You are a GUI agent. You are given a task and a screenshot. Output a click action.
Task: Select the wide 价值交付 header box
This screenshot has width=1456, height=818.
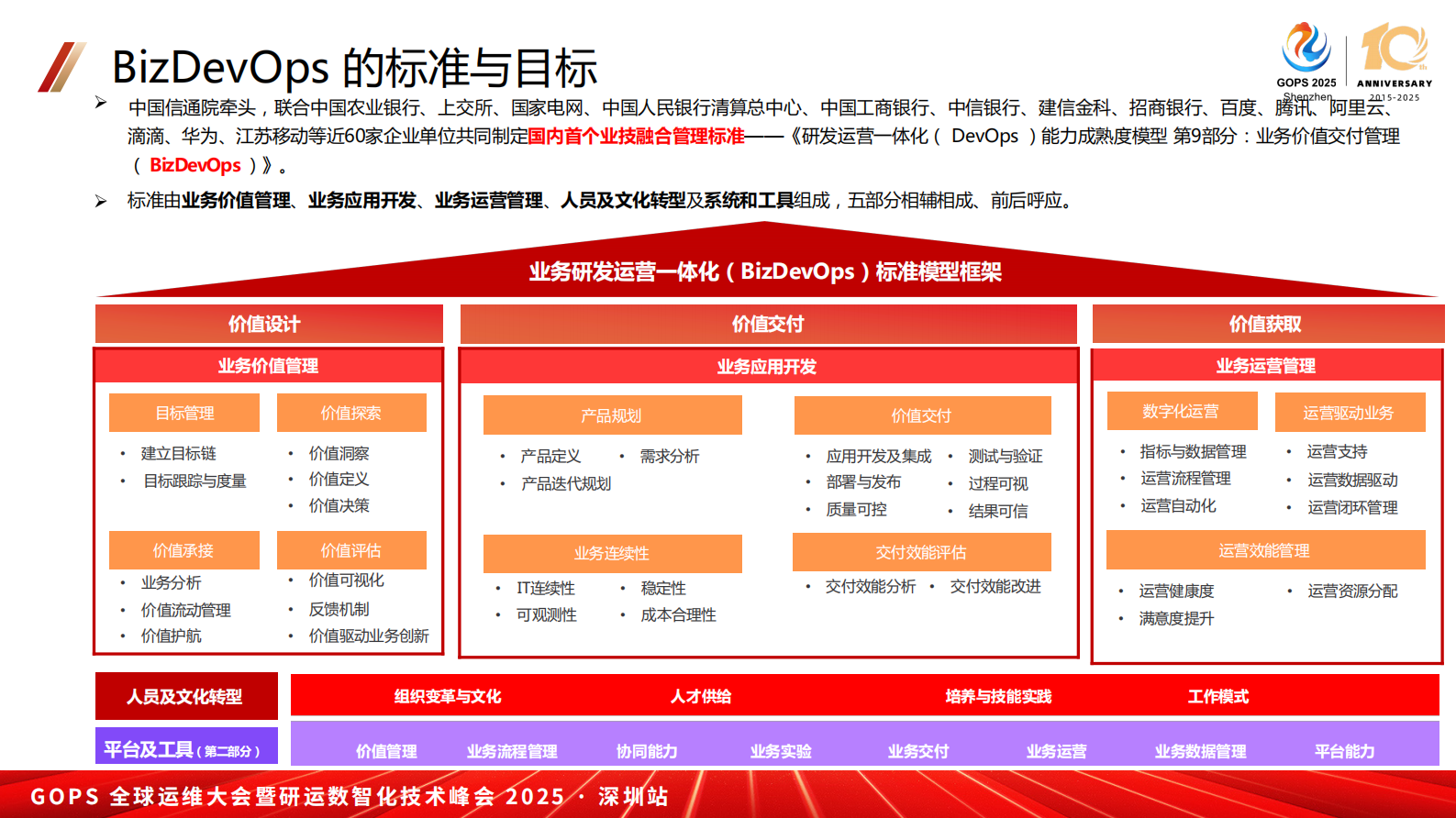(768, 324)
